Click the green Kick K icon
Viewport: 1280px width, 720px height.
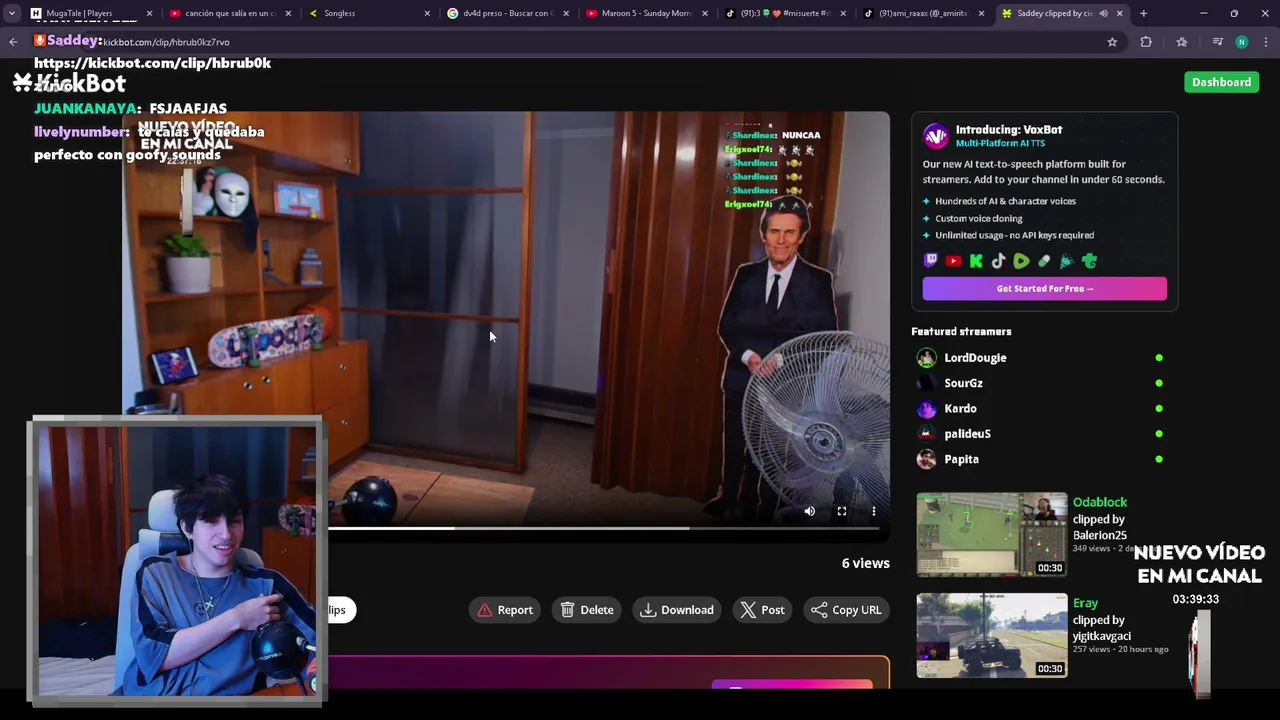coord(976,261)
